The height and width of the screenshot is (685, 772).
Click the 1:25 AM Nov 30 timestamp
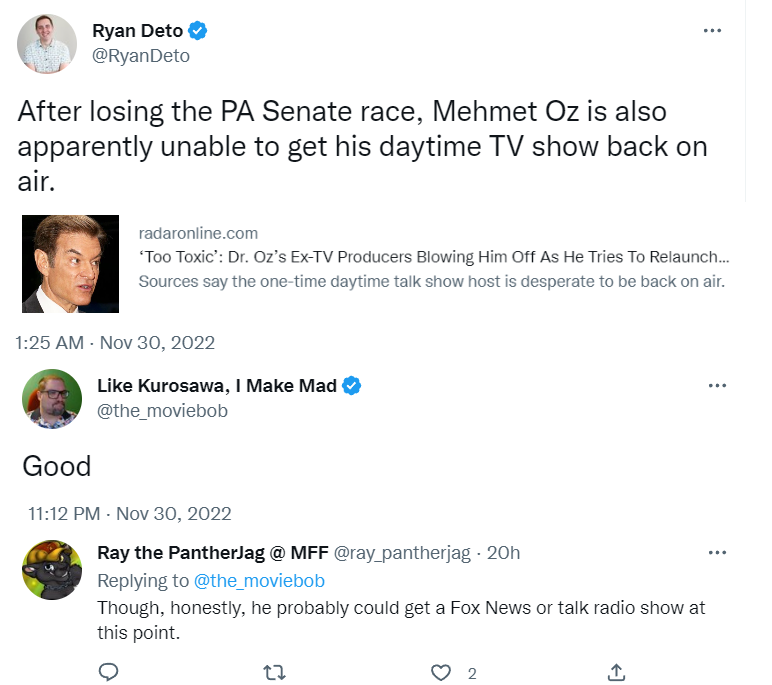coord(115,343)
